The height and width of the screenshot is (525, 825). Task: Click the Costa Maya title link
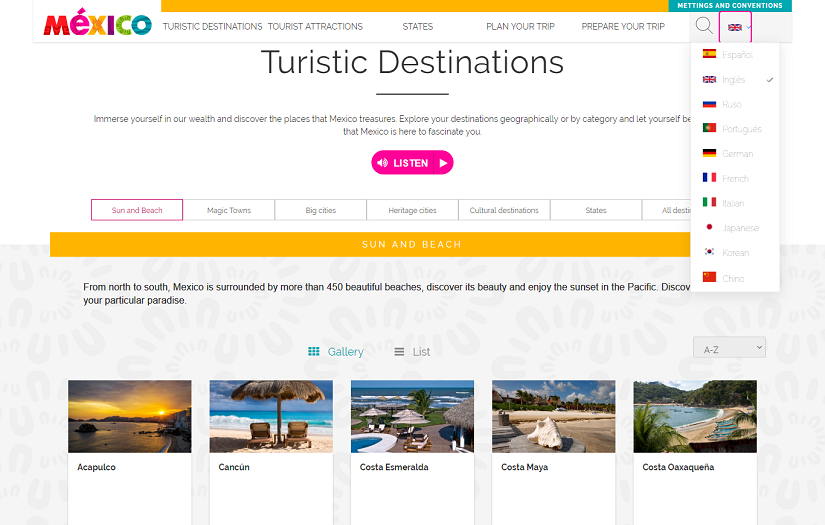pos(525,467)
